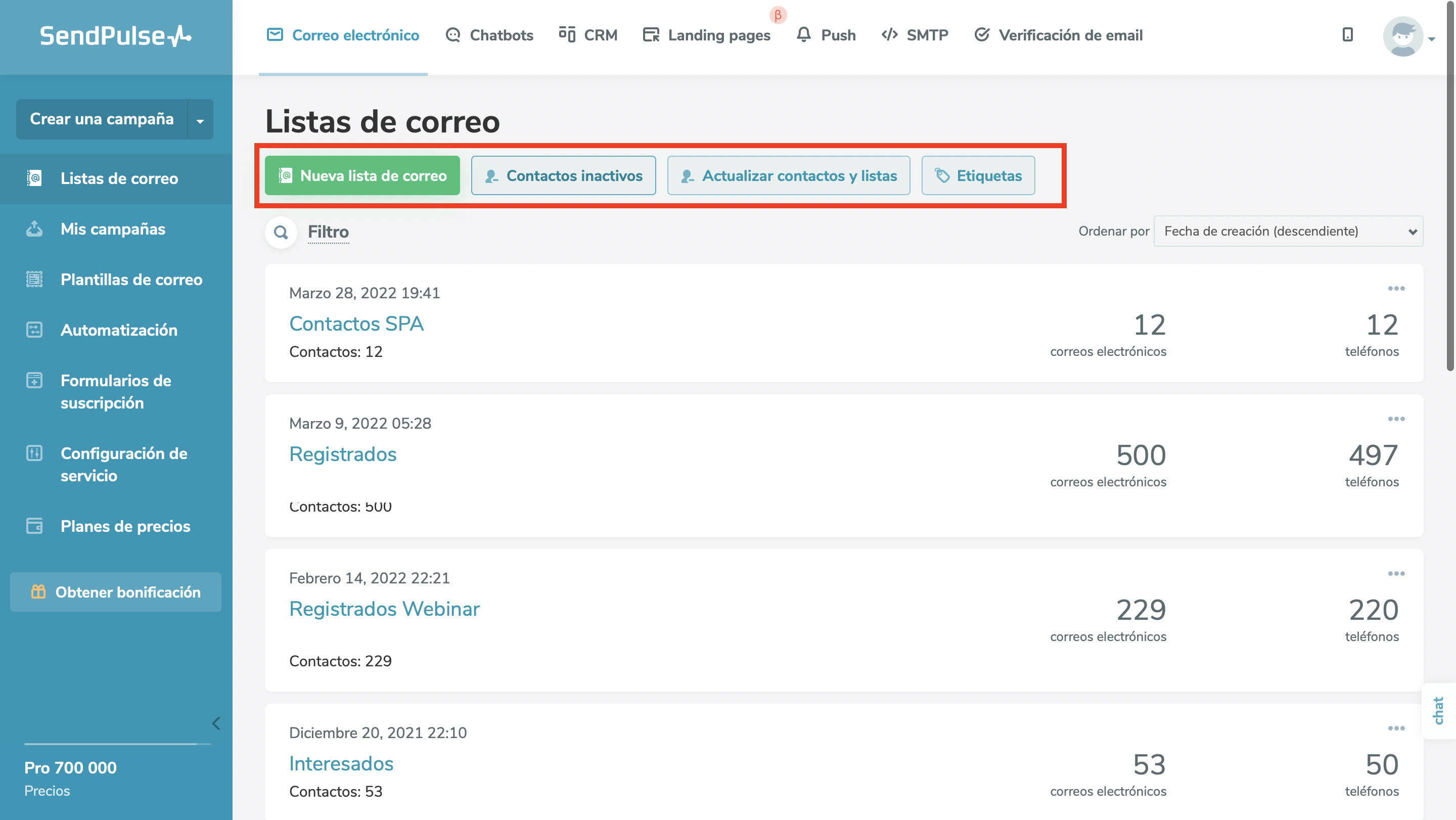Open the Precios link in the sidebar
This screenshot has width=1456, height=820.
(47, 791)
